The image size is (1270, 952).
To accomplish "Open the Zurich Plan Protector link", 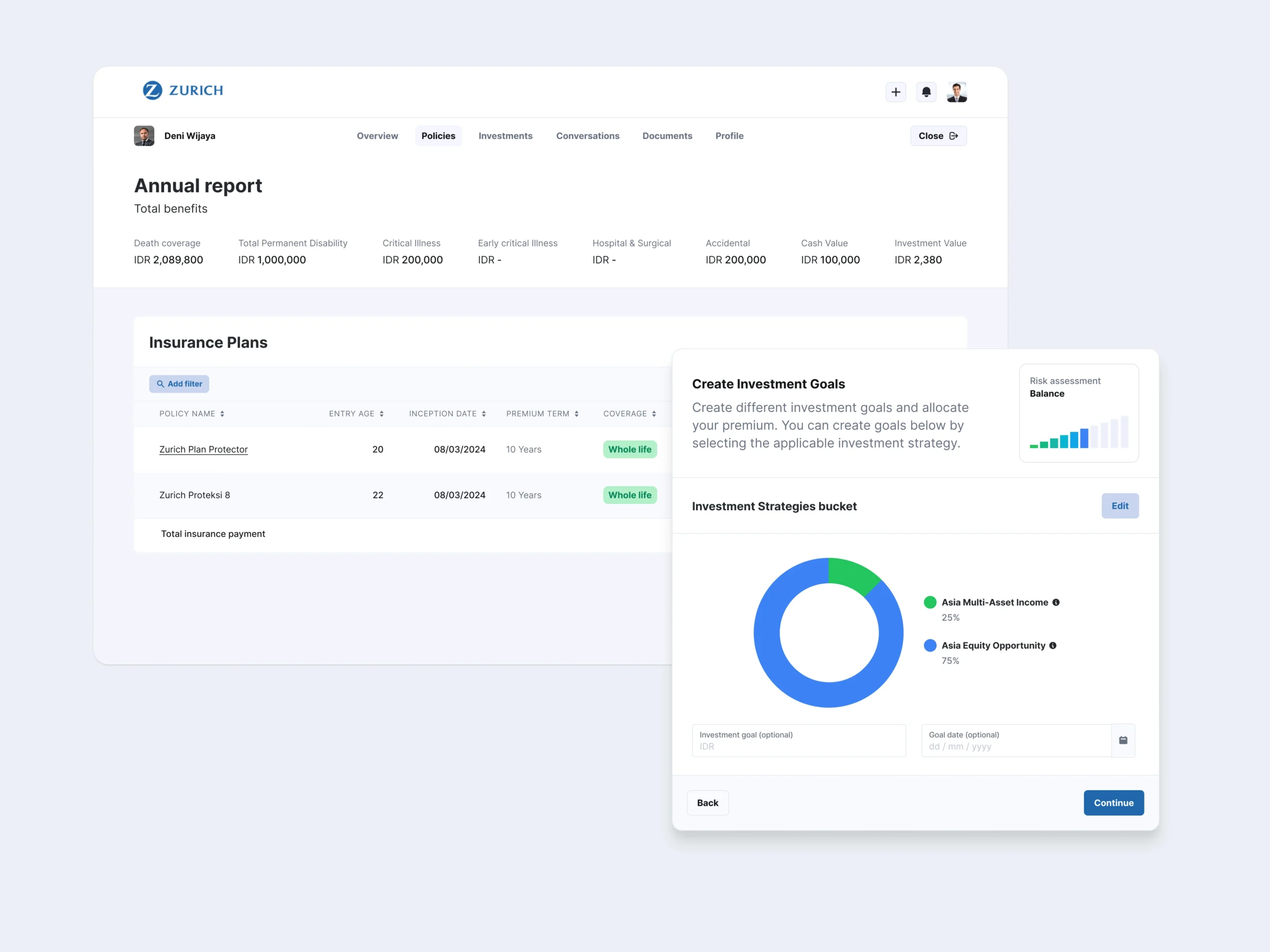I will pyautogui.click(x=203, y=449).
